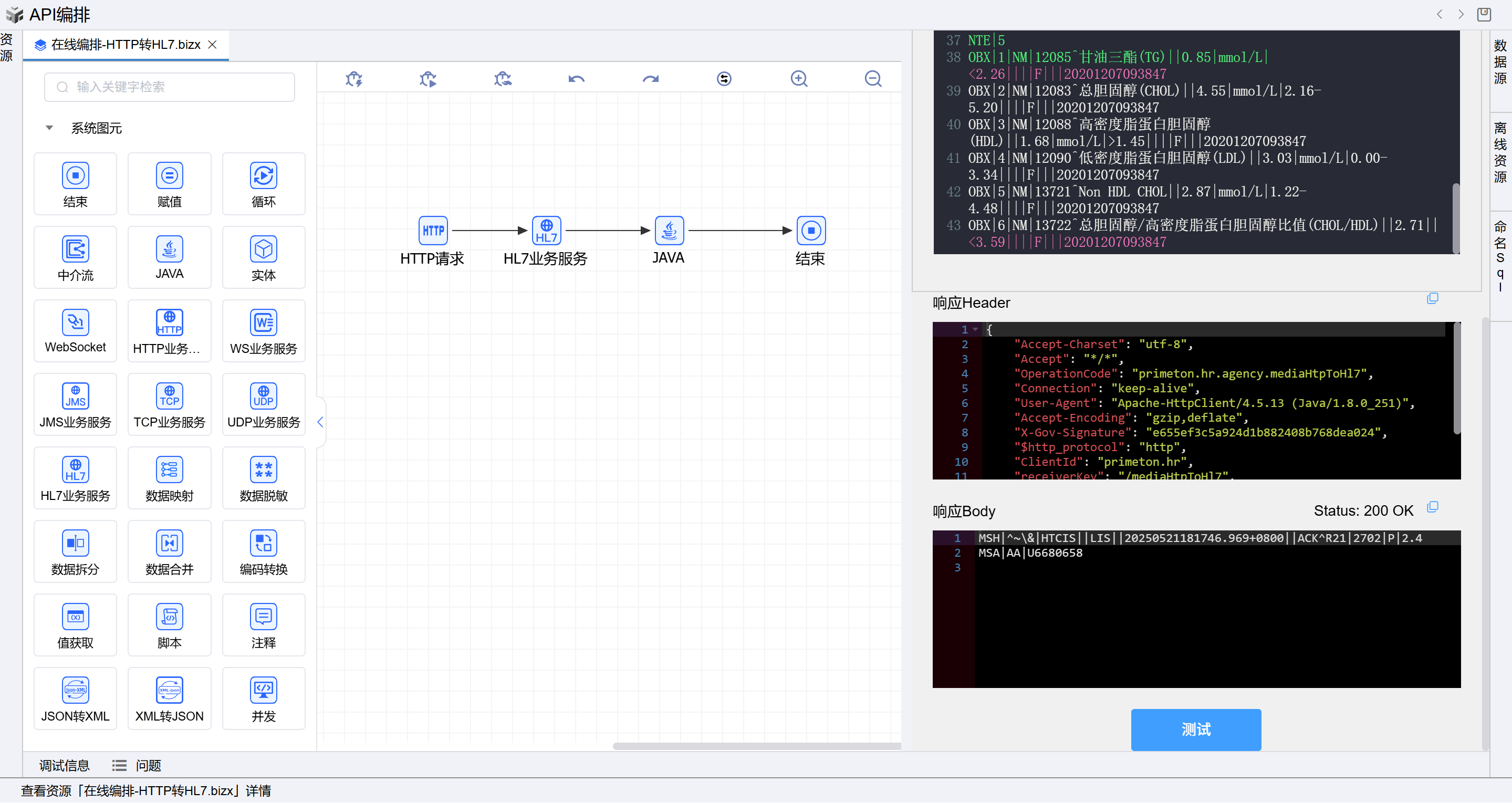Click the 输入关键字检索 search field
The height and width of the screenshot is (803, 1512).
(x=170, y=87)
